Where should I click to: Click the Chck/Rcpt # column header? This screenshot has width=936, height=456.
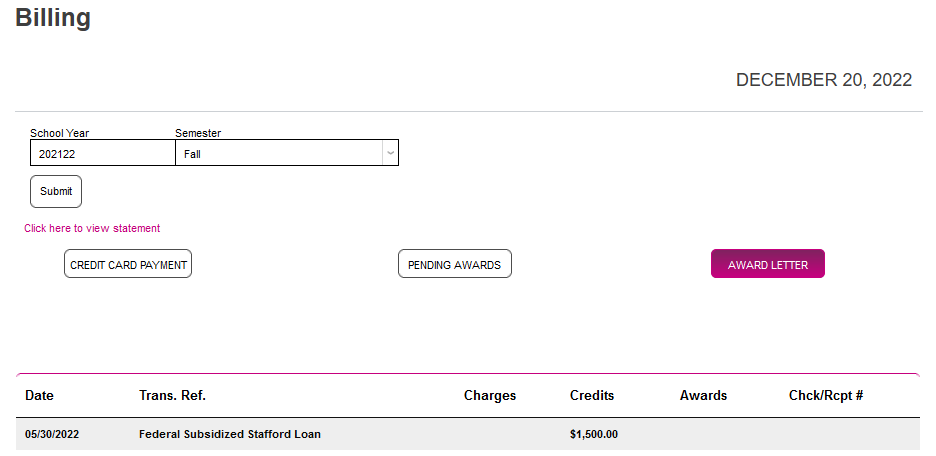826,395
